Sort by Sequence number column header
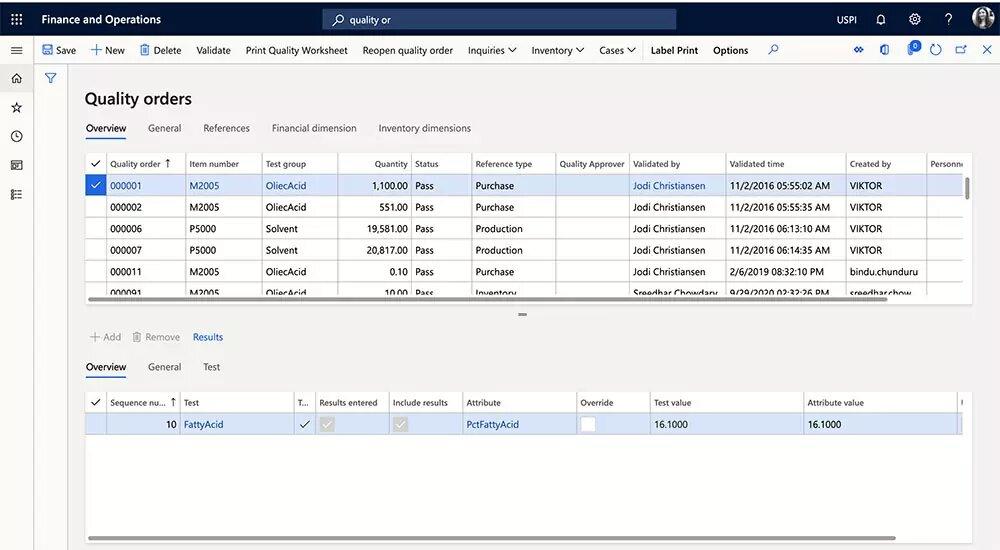This screenshot has width=1000, height=550. pyautogui.click(x=143, y=403)
